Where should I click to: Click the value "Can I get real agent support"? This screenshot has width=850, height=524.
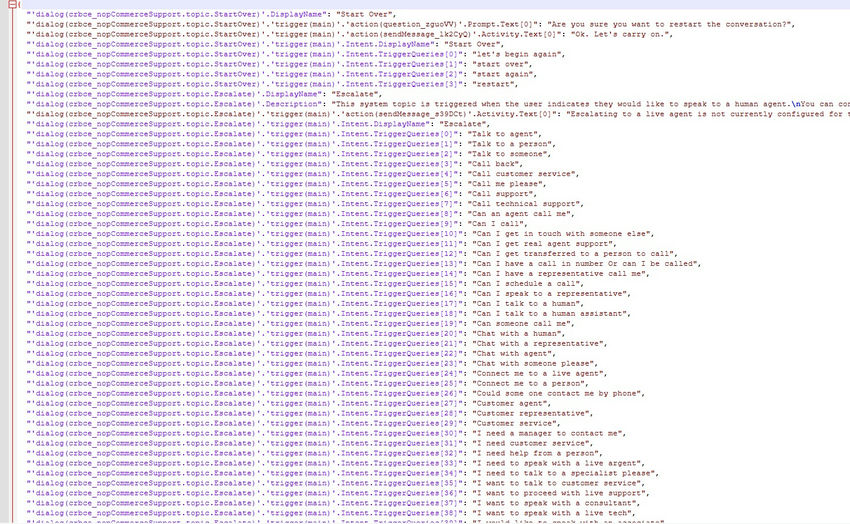click(x=544, y=244)
